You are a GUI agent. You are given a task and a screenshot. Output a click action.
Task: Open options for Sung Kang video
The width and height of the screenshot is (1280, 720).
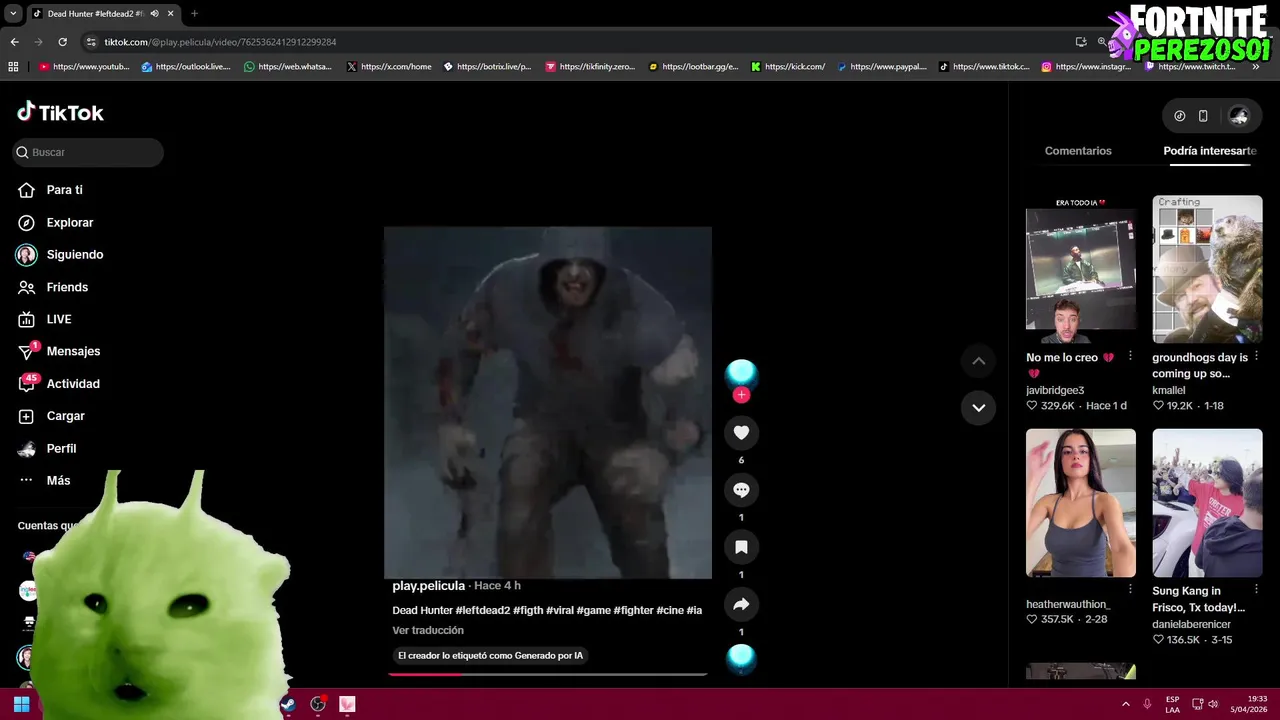(1256, 590)
